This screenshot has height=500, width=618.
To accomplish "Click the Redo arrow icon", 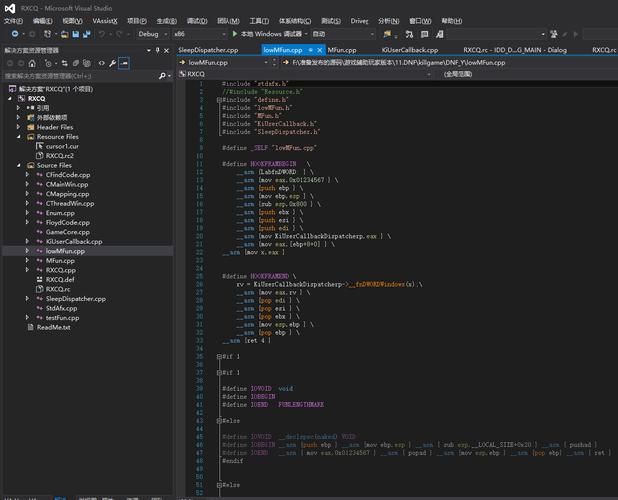I will click(119, 34).
